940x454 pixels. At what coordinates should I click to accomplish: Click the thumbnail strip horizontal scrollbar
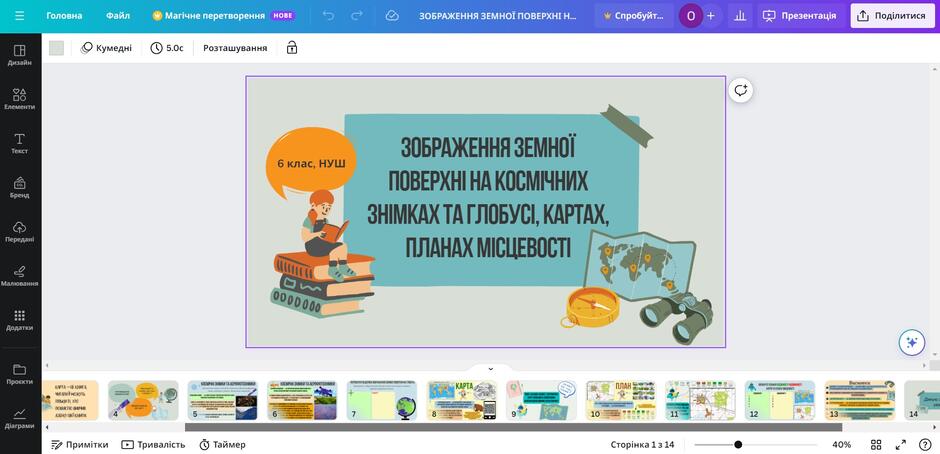[x=513, y=427]
